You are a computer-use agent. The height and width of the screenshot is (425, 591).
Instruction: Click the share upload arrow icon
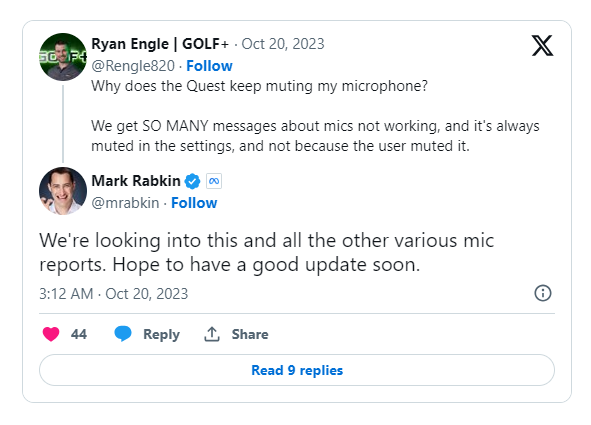click(x=212, y=334)
